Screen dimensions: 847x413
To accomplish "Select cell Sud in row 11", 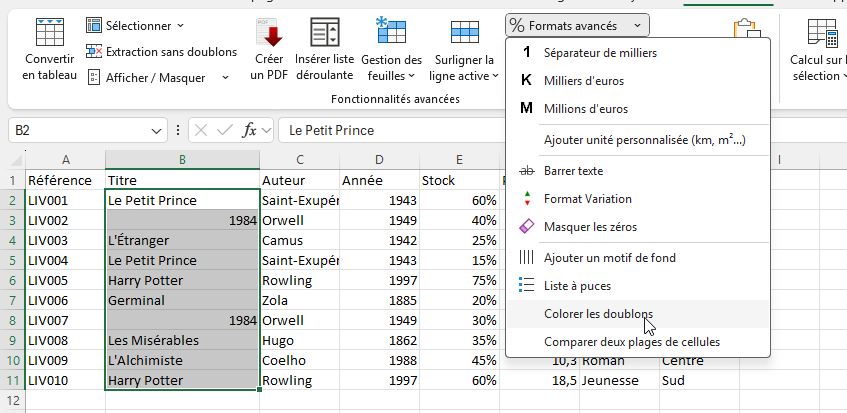I will pos(699,381).
